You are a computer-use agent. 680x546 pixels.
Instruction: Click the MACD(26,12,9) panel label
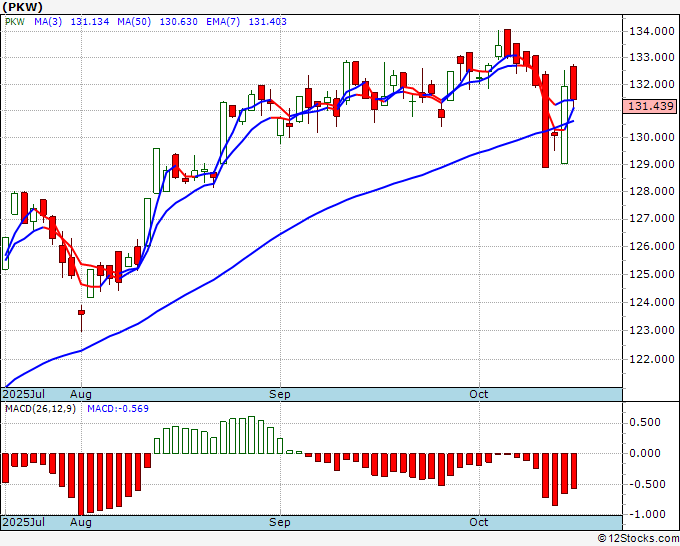click(40, 409)
